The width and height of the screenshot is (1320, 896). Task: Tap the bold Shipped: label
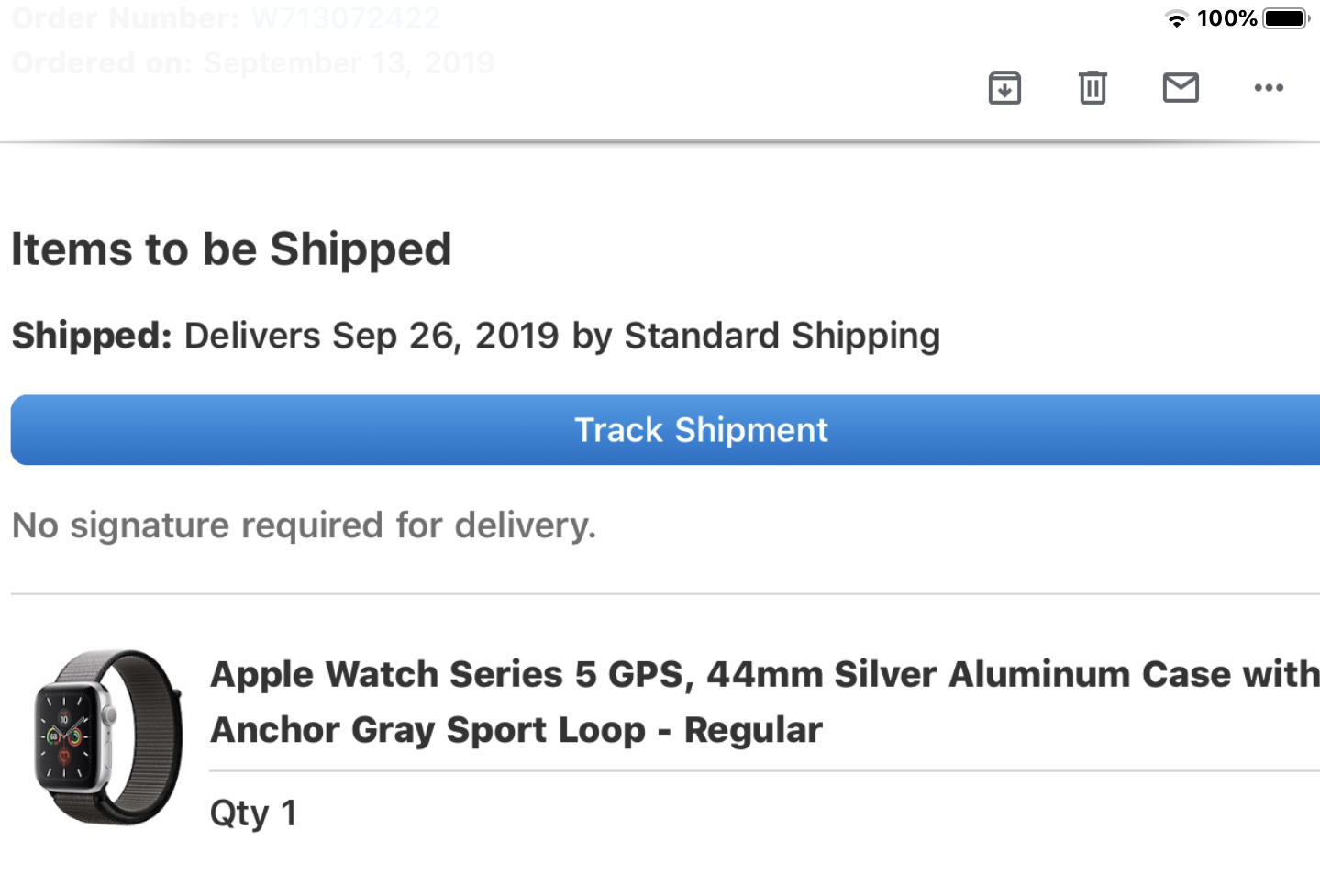point(92,336)
